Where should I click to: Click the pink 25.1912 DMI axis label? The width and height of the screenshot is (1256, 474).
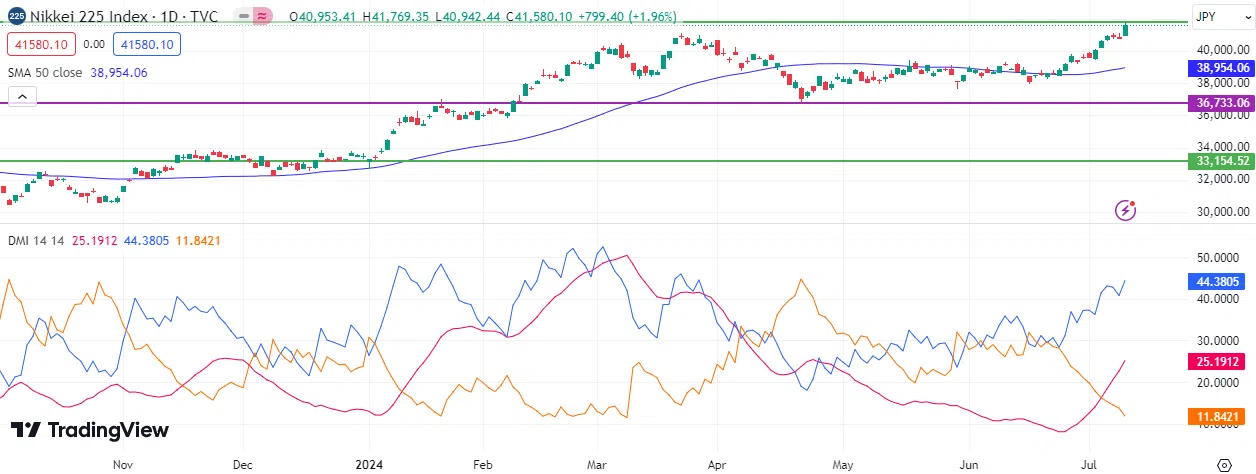[1223, 361]
